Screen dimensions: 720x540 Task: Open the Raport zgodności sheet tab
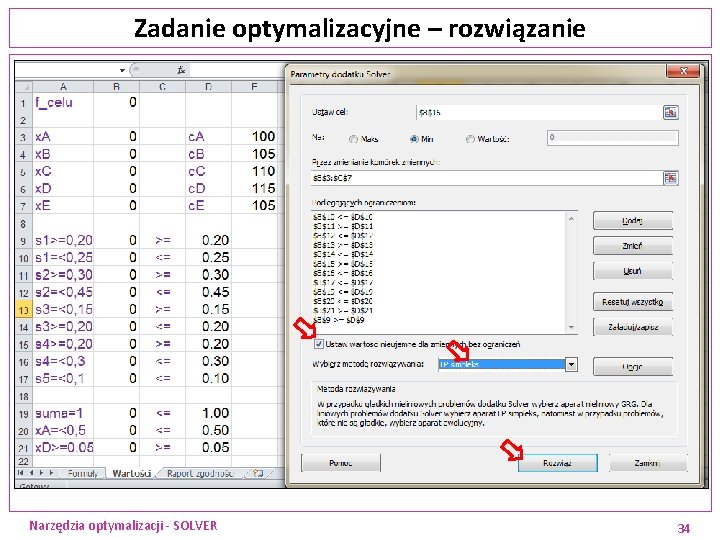[200, 473]
